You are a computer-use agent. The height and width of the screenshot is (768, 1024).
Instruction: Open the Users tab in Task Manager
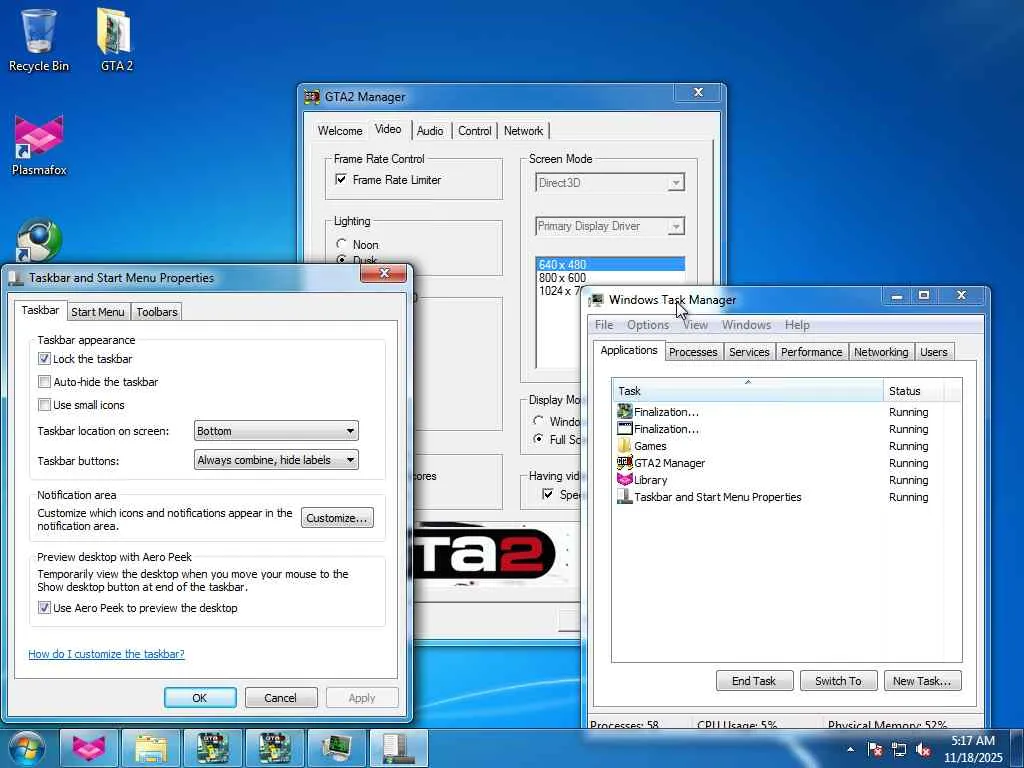pyautogui.click(x=934, y=352)
